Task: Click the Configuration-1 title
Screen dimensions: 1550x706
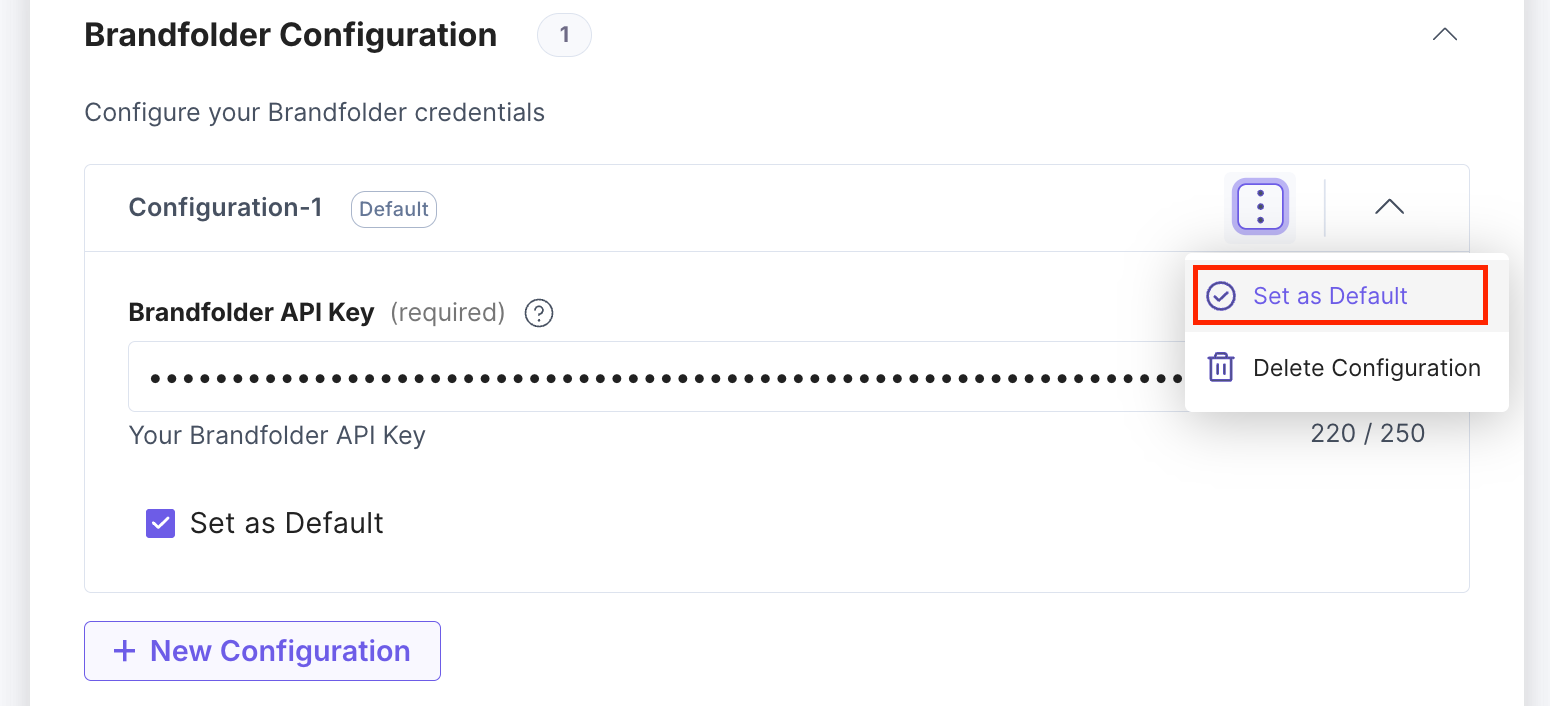Action: (x=225, y=207)
